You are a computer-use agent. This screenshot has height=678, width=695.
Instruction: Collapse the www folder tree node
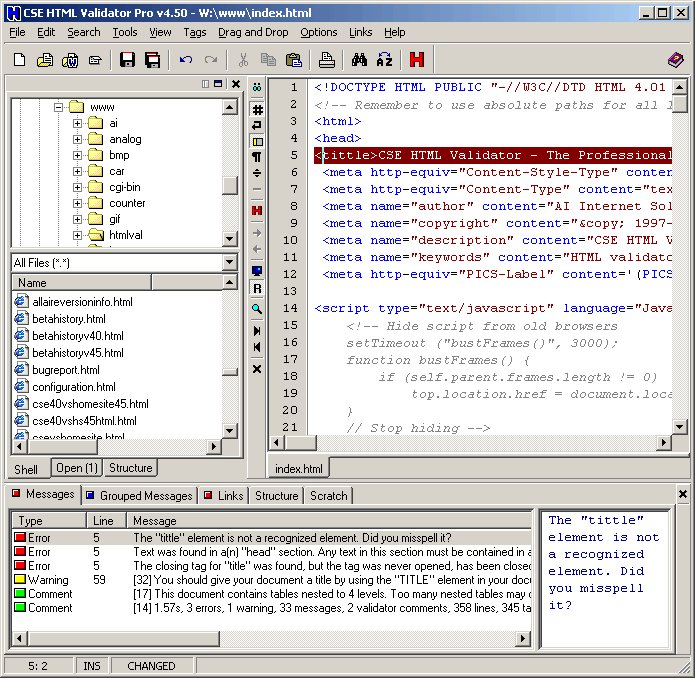click(x=58, y=107)
